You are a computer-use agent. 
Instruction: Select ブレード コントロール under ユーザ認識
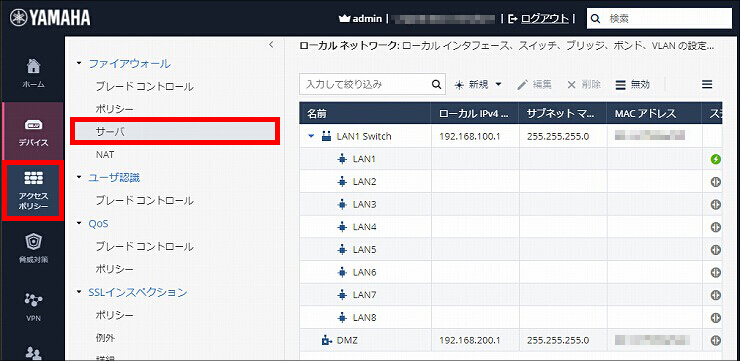click(x=144, y=201)
